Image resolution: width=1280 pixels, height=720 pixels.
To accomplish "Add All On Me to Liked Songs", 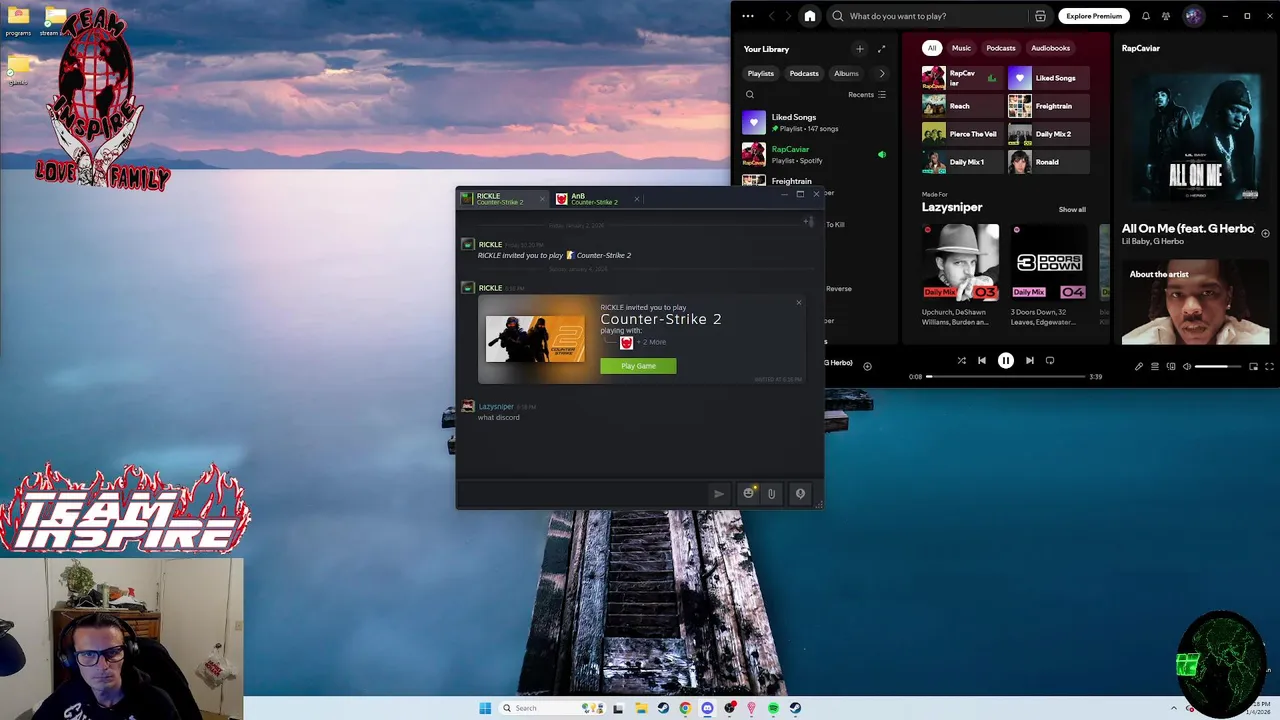I will (1265, 233).
